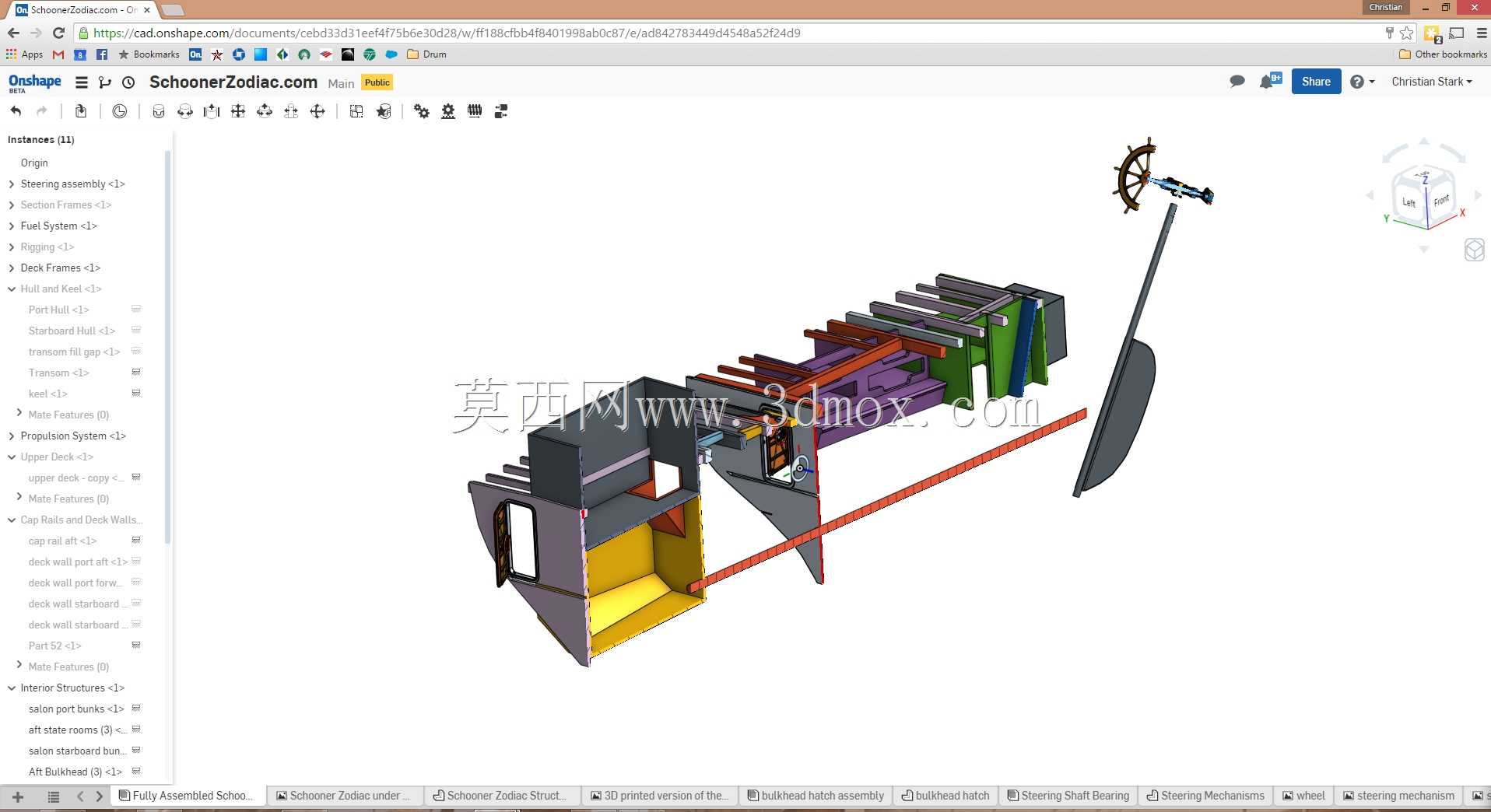This screenshot has width=1491, height=812.
Task: Select the Screw relation tool
Action: tap(475, 111)
